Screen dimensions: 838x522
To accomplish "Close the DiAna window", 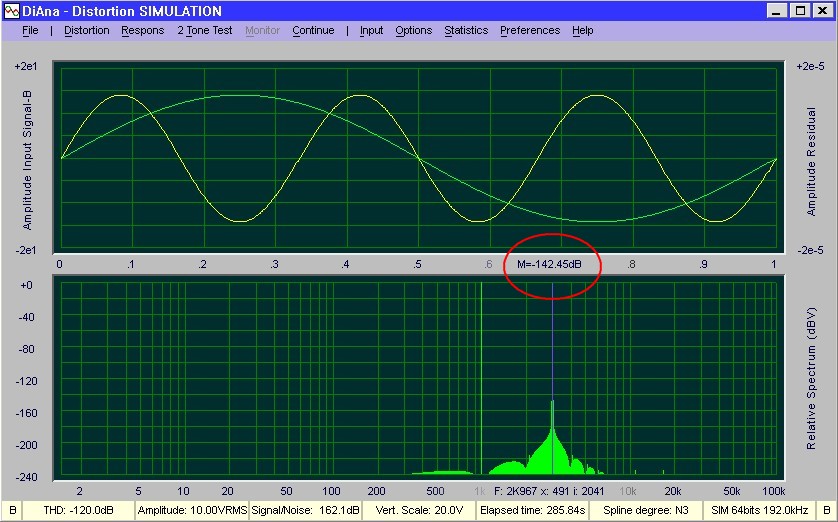I will coord(821,11).
